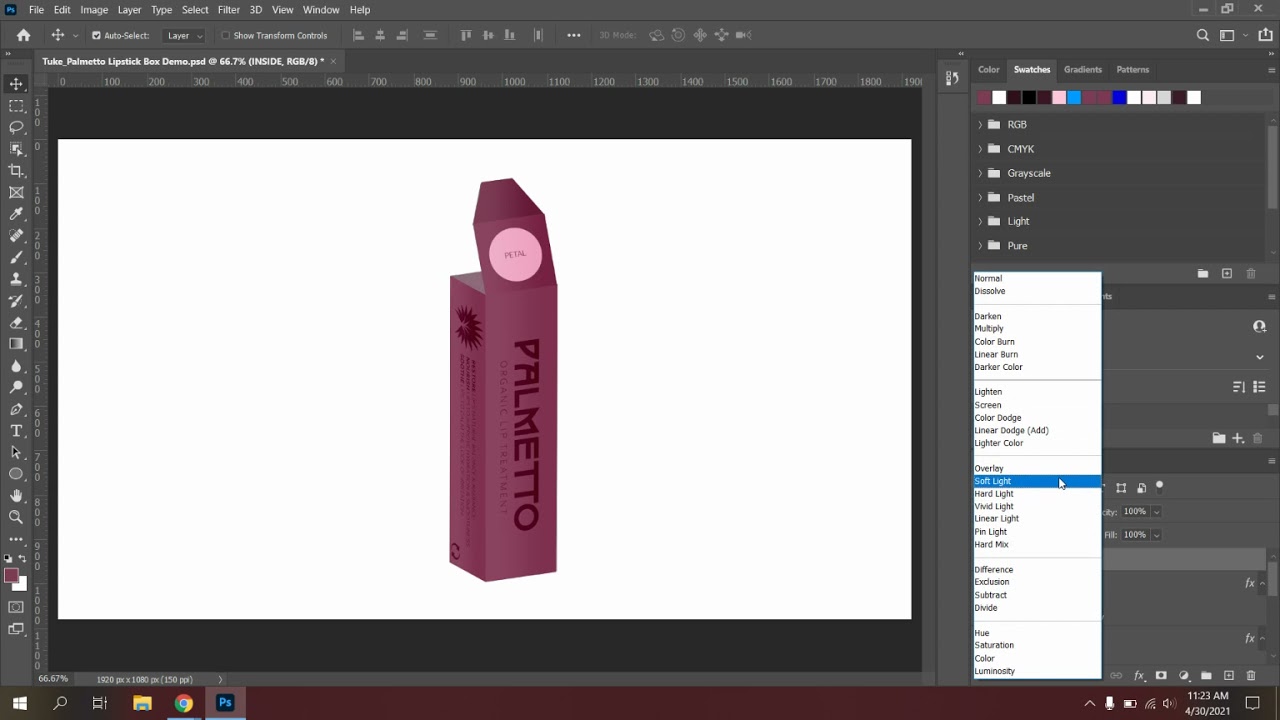The image size is (1280, 720).
Task: Open Chrome from the Windows taskbar
Action: [183, 703]
